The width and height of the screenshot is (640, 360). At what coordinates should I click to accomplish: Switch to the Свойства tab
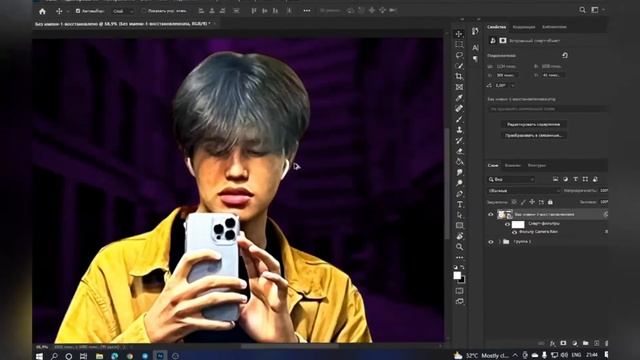point(496,27)
